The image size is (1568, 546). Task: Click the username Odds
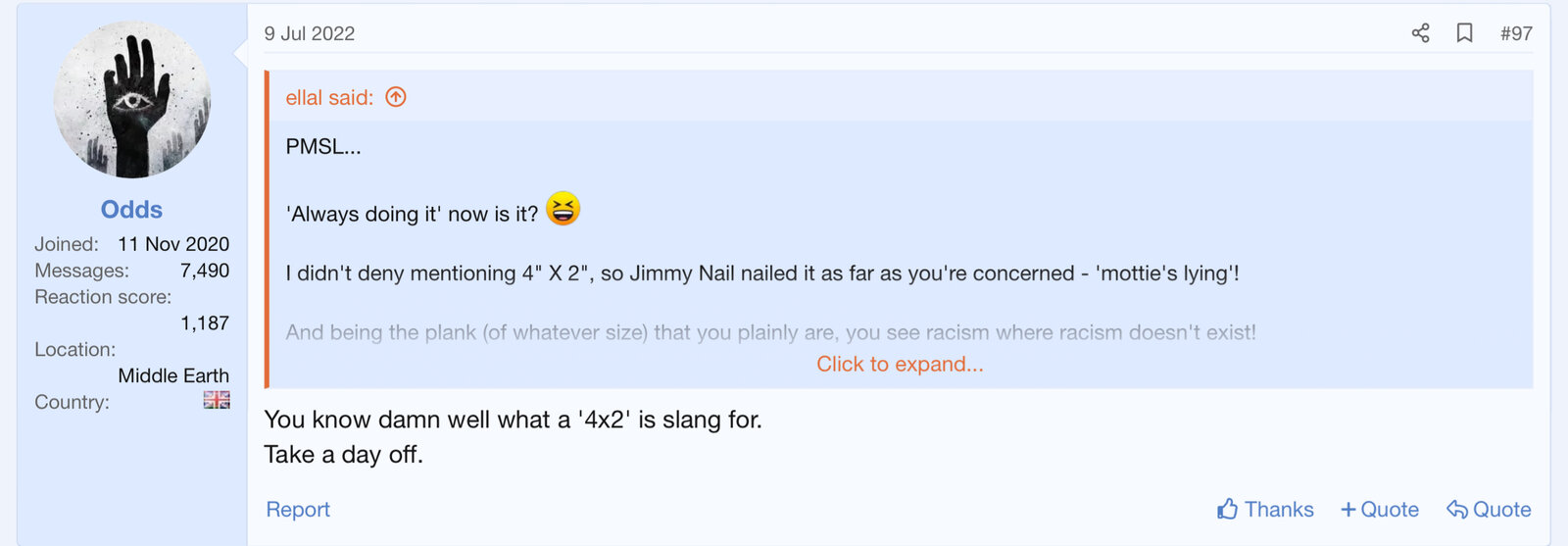click(x=131, y=210)
